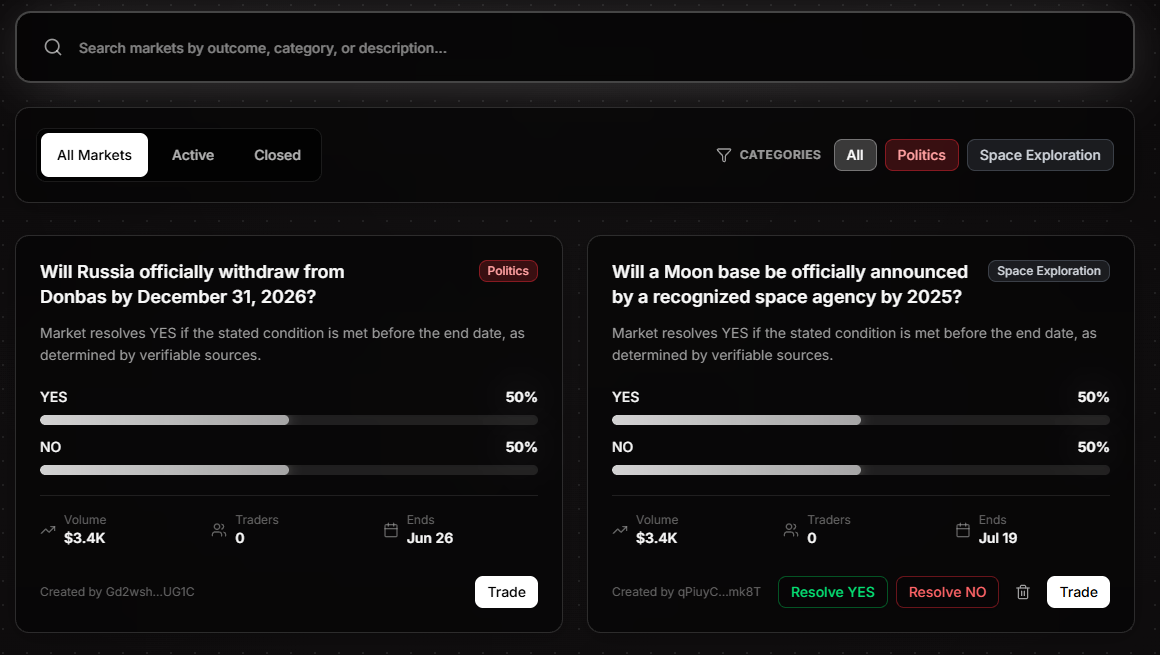Viewport: 1160px width, 655px height.
Task: Click the Resolve YES button
Action: pyautogui.click(x=832, y=592)
